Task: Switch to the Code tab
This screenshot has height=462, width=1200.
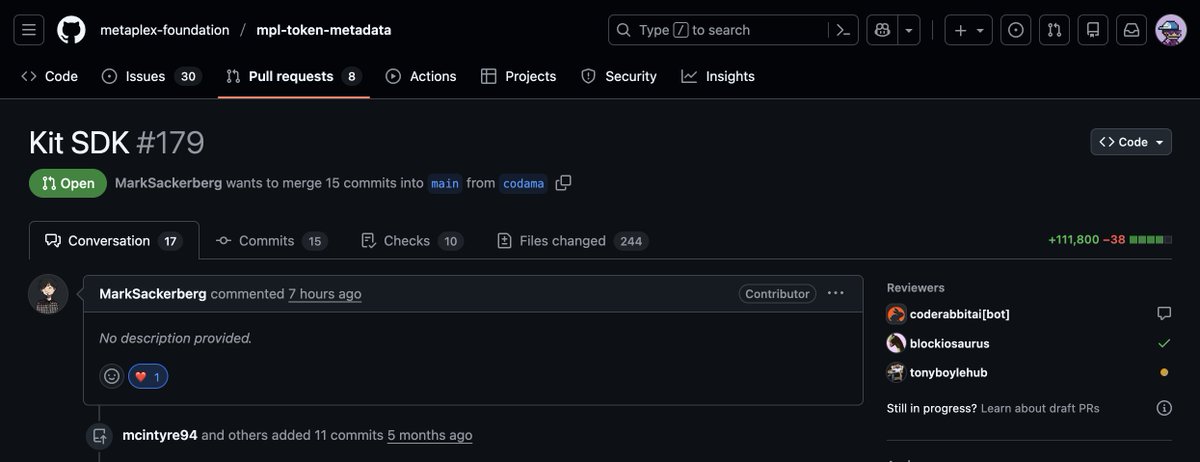Action: coord(49,76)
